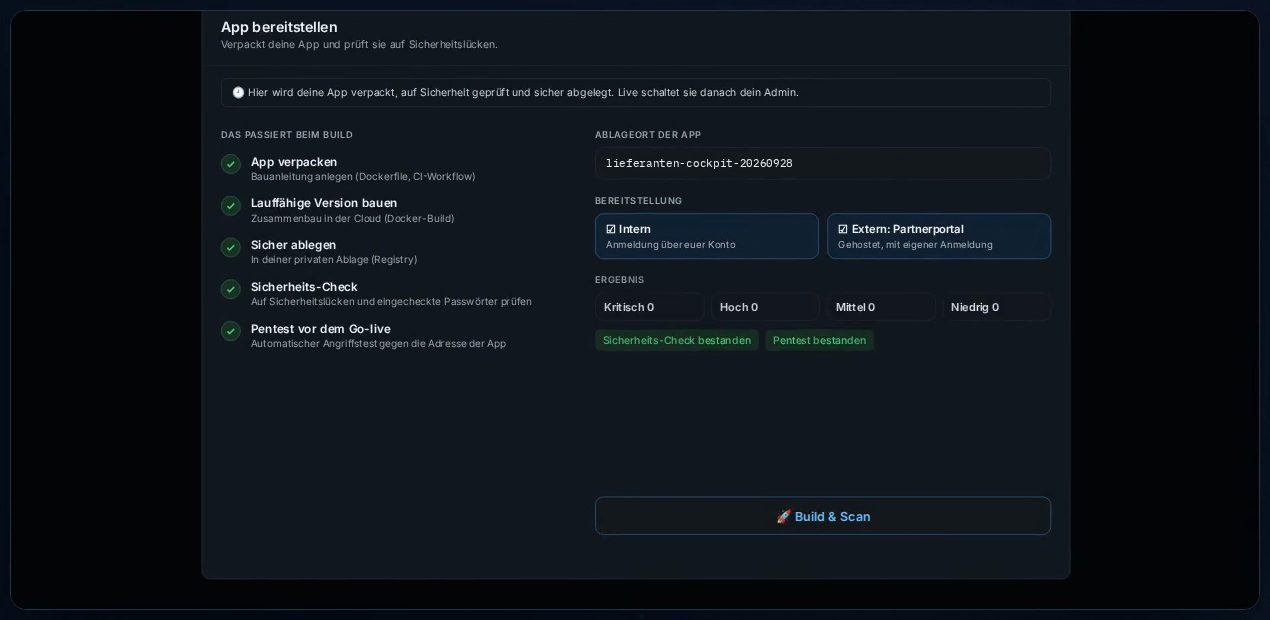This screenshot has width=1270, height=620.
Task: Click the Hier wird deine App verpackt banner text
Action: [523, 92]
